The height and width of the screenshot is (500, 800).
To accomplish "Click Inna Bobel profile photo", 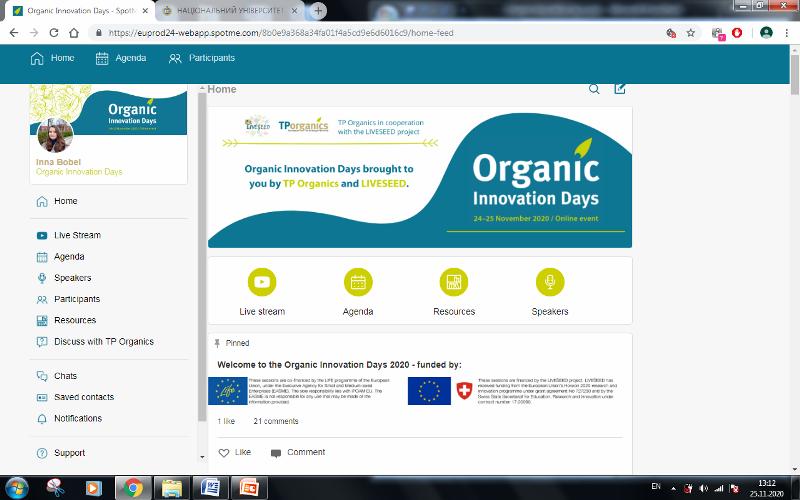I will [55, 135].
